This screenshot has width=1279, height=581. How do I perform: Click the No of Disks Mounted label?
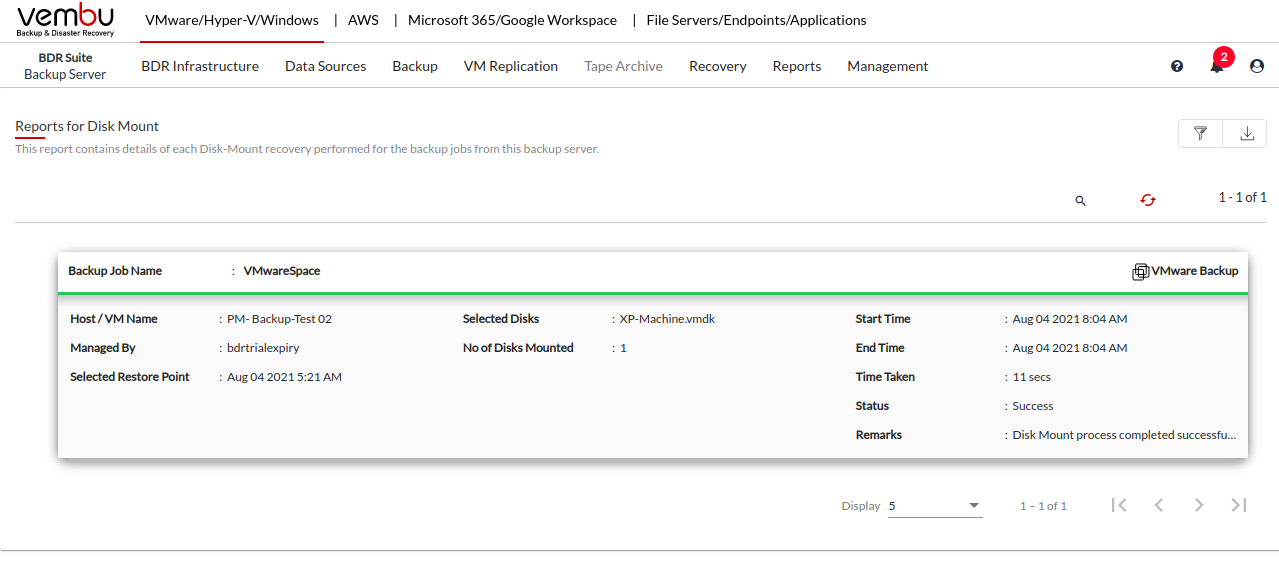click(x=518, y=348)
